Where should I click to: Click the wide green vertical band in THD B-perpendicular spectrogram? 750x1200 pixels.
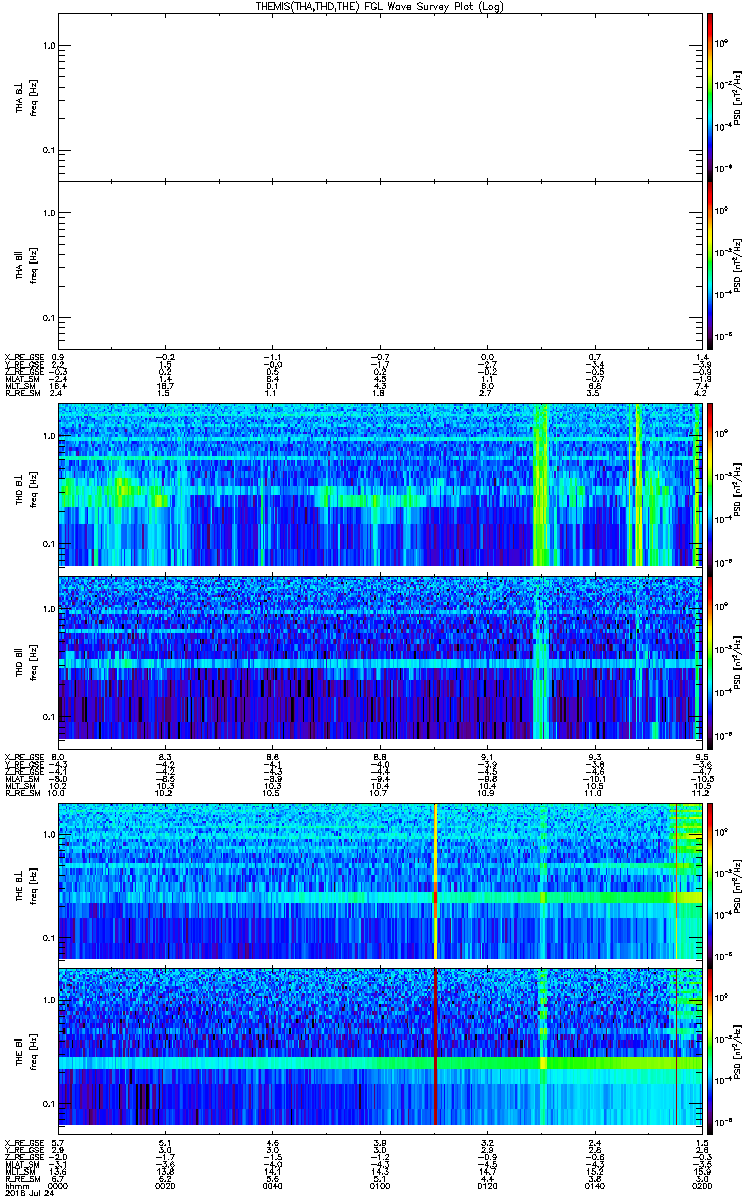tap(541, 485)
